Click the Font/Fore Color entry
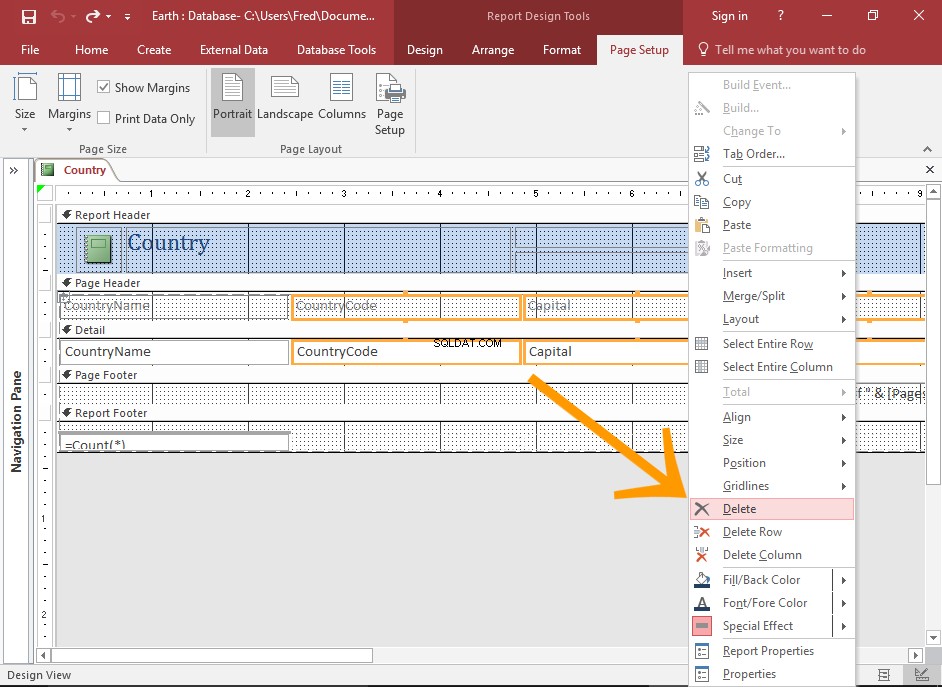942x687 pixels. point(762,602)
